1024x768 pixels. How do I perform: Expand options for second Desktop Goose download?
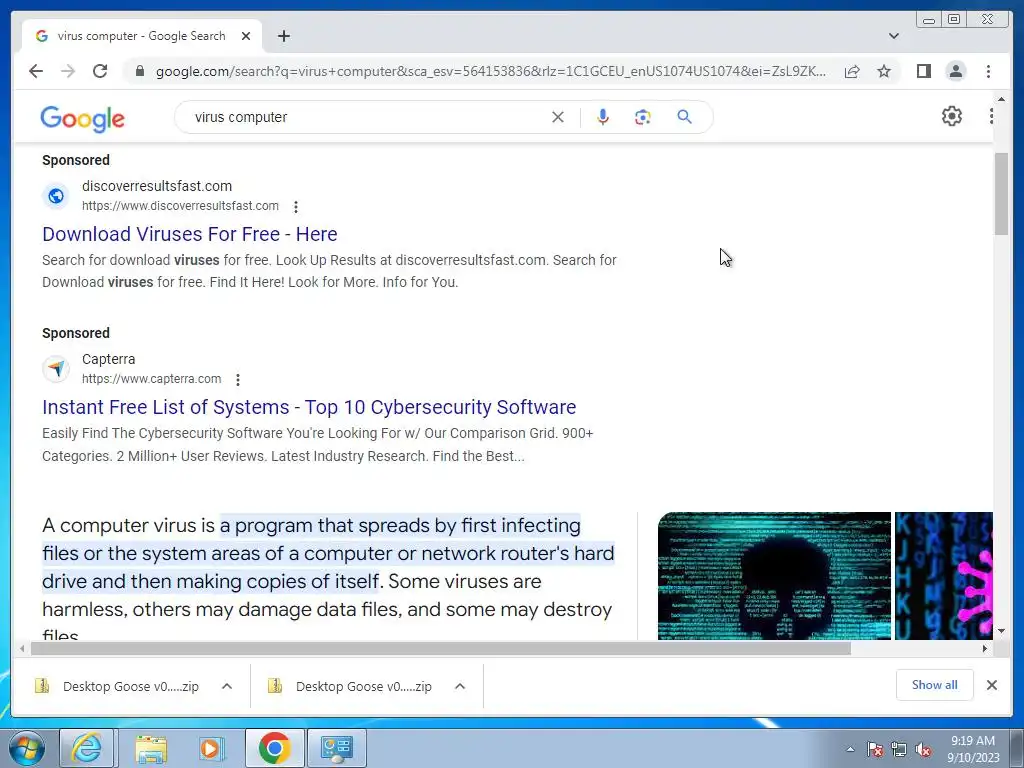click(x=460, y=686)
